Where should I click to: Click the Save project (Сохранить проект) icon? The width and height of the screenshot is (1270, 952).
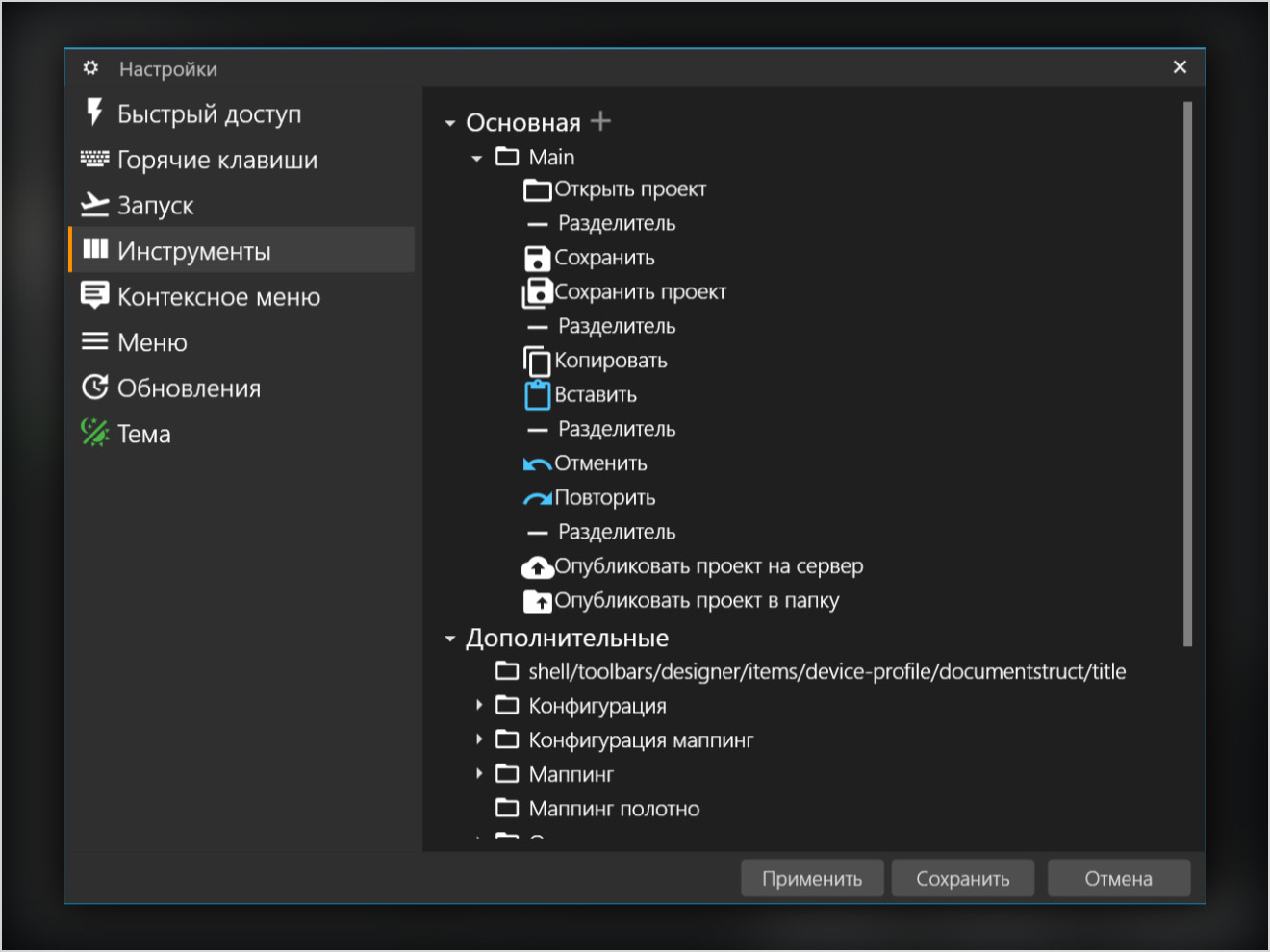click(537, 292)
